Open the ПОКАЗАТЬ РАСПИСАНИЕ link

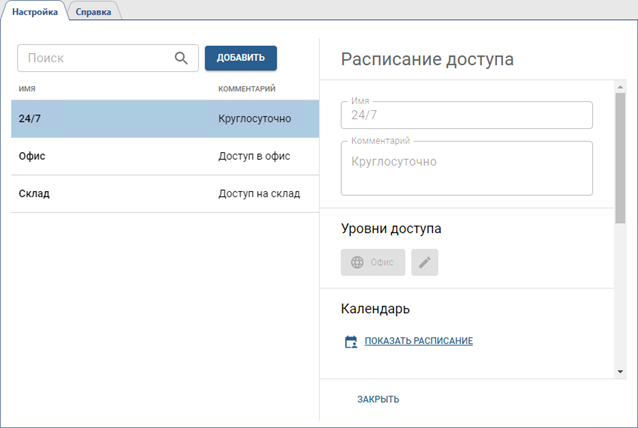coord(418,341)
